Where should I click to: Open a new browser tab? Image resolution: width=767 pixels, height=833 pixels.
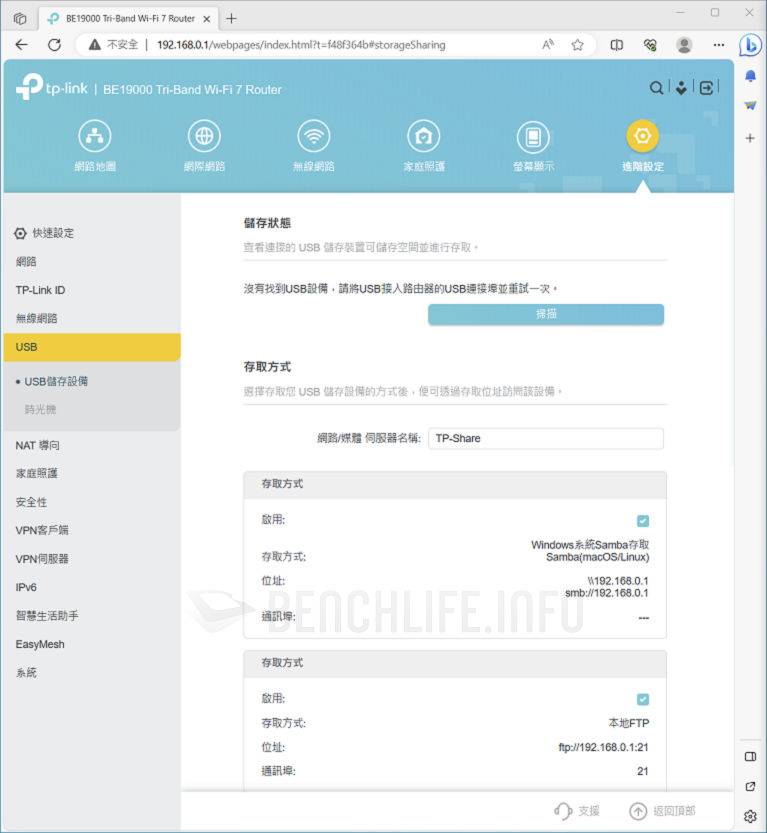pyautogui.click(x=231, y=19)
